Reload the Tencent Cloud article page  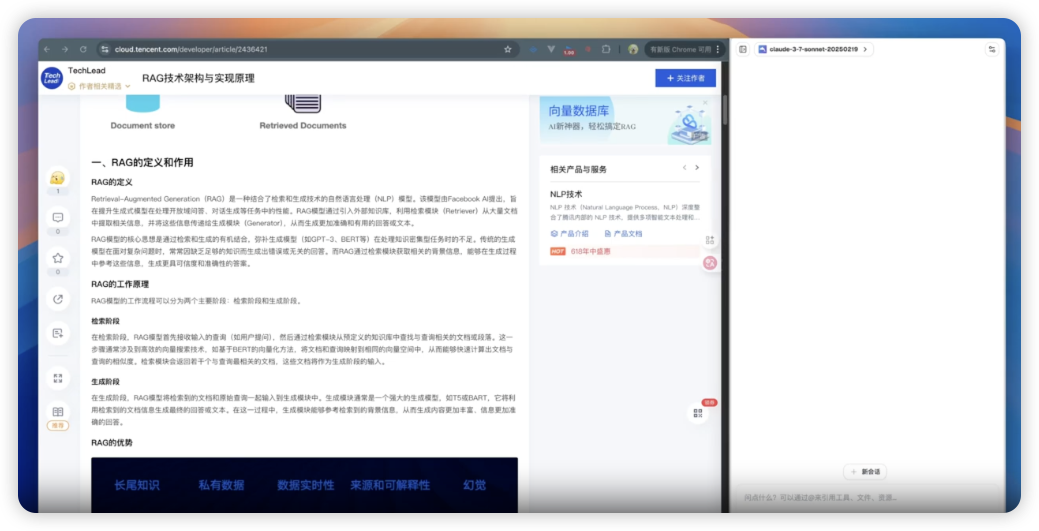click(x=83, y=49)
